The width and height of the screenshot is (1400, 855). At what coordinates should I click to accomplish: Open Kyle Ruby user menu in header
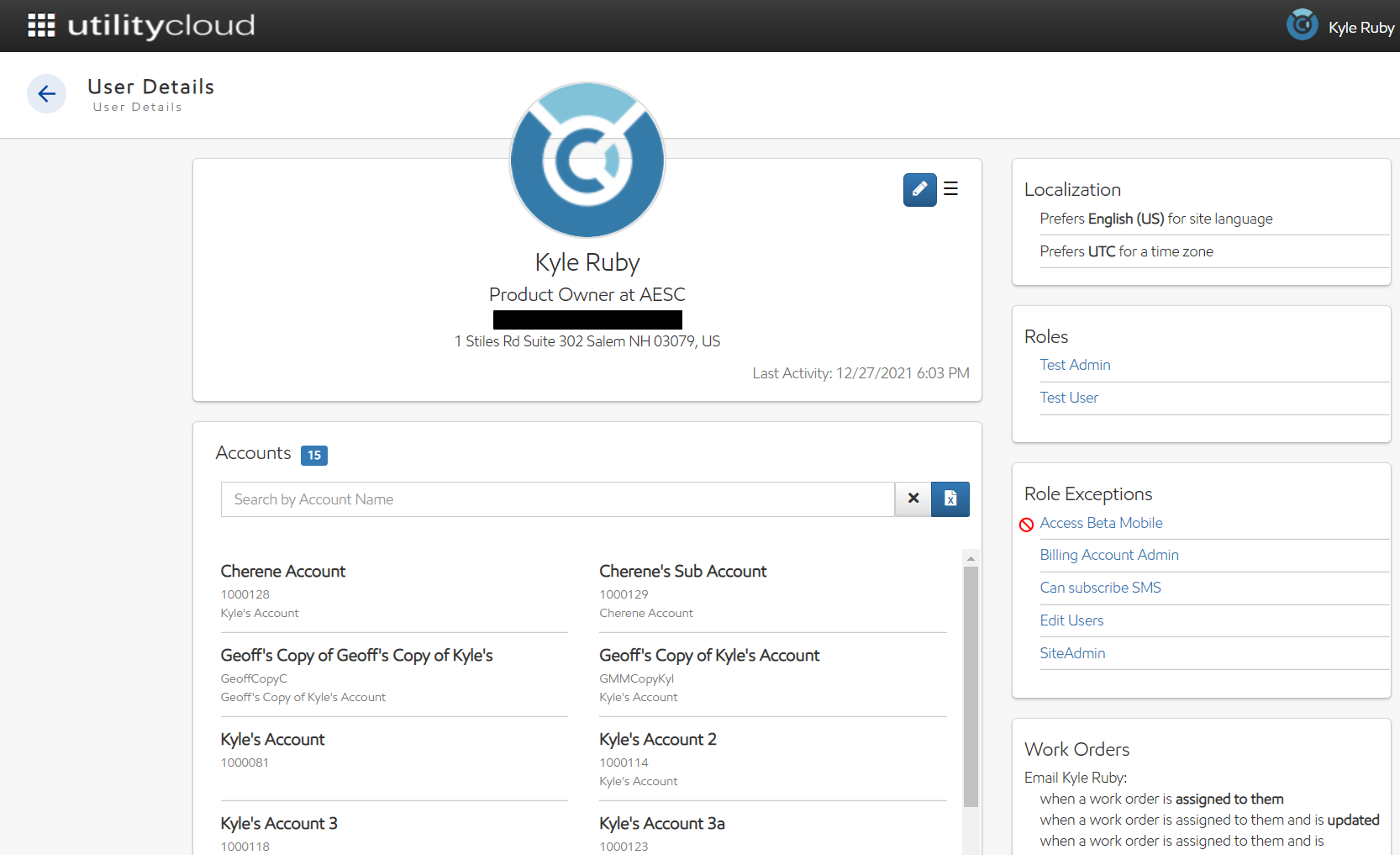pyautogui.click(x=1361, y=28)
